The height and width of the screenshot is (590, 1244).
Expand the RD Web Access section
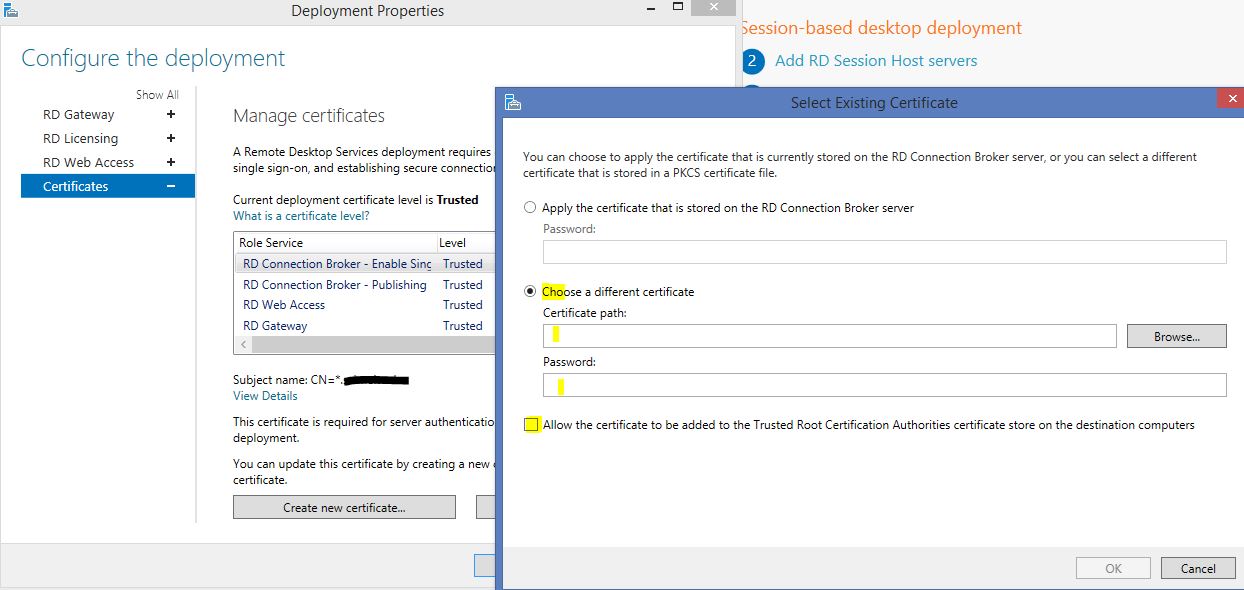point(171,162)
